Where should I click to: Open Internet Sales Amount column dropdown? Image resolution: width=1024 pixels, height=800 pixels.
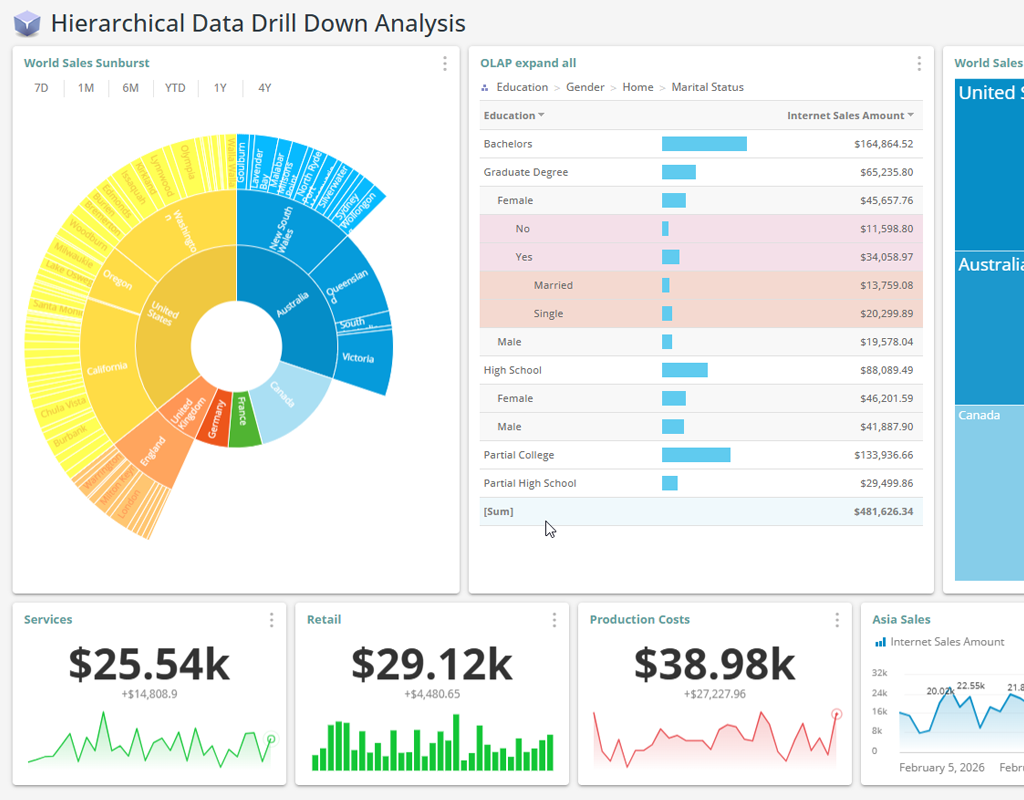click(910, 116)
